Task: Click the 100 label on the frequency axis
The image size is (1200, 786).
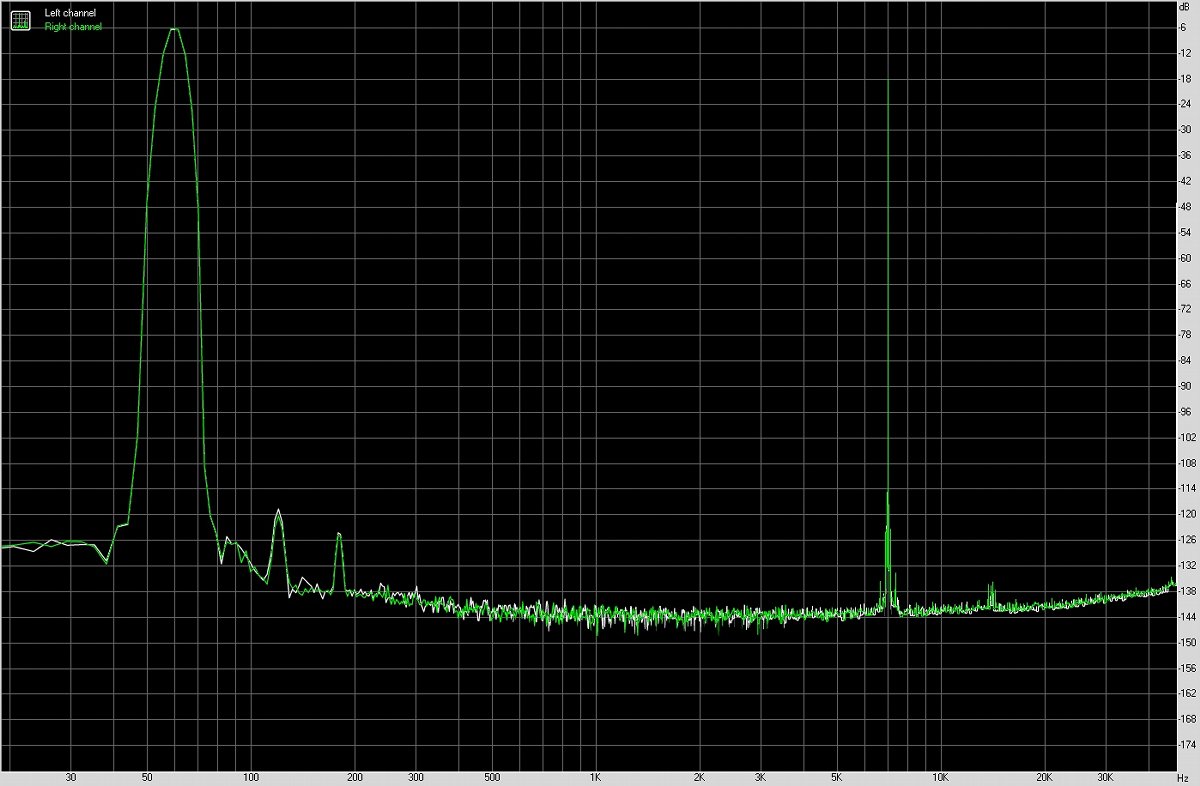Action: 251,777
